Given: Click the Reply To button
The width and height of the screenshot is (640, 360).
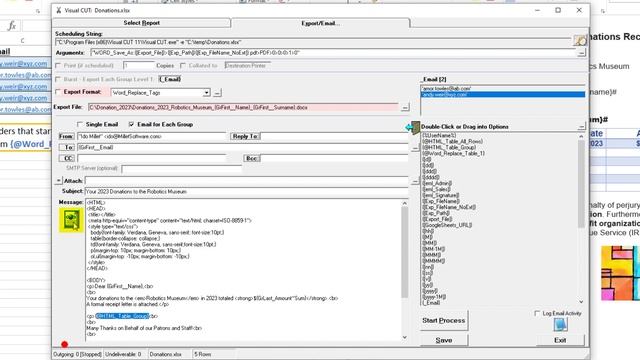Looking at the screenshot, I should [x=245, y=136].
